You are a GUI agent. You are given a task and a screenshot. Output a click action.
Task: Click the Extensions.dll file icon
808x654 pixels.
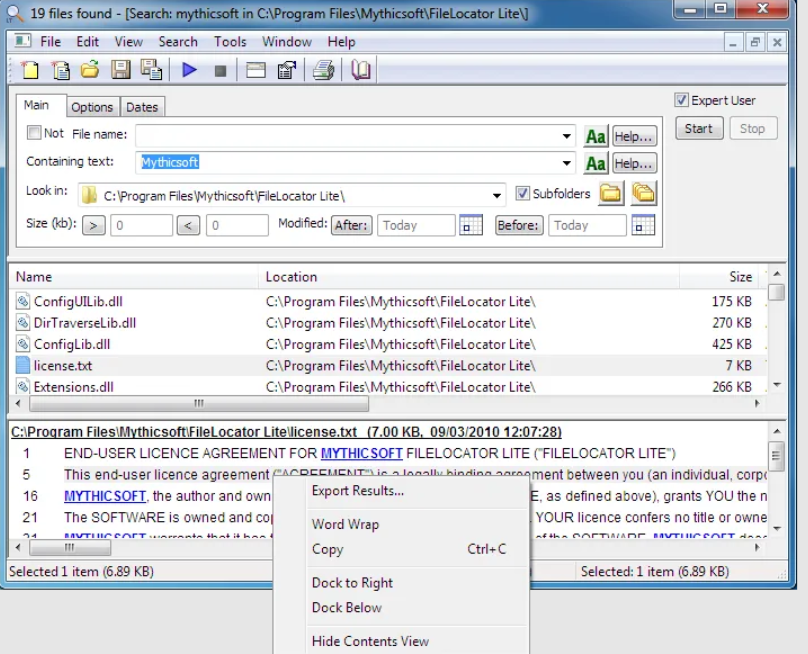pyautogui.click(x=23, y=387)
